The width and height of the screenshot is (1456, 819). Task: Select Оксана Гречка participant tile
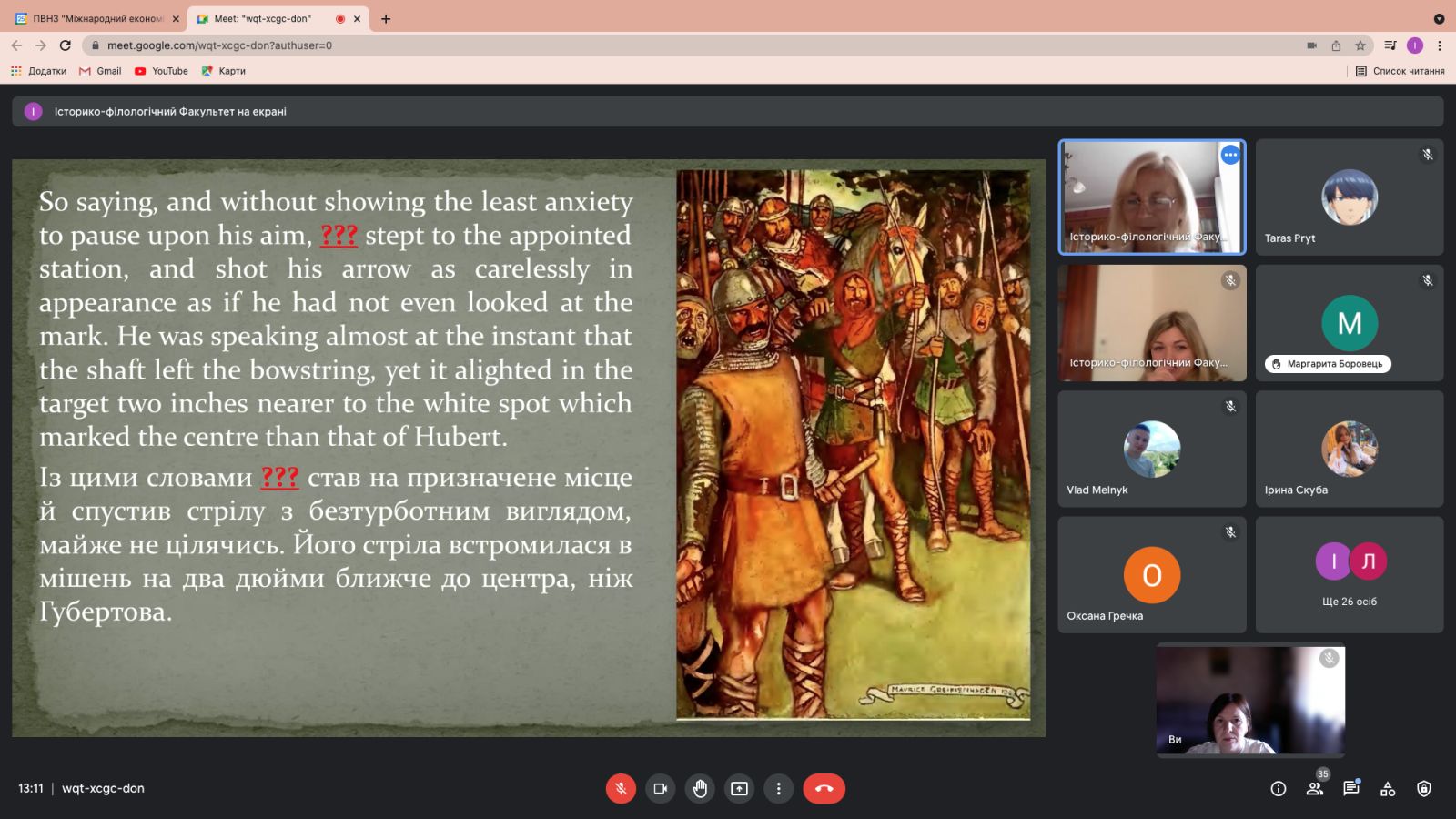coord(1152,574)
